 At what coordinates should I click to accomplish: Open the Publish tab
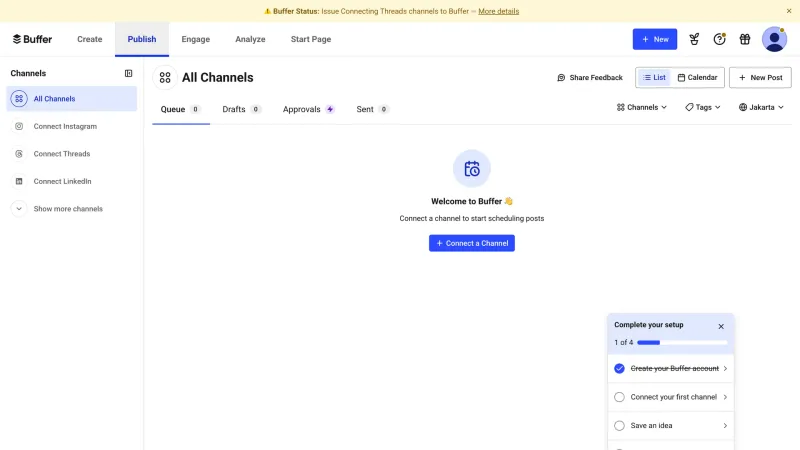142,39
